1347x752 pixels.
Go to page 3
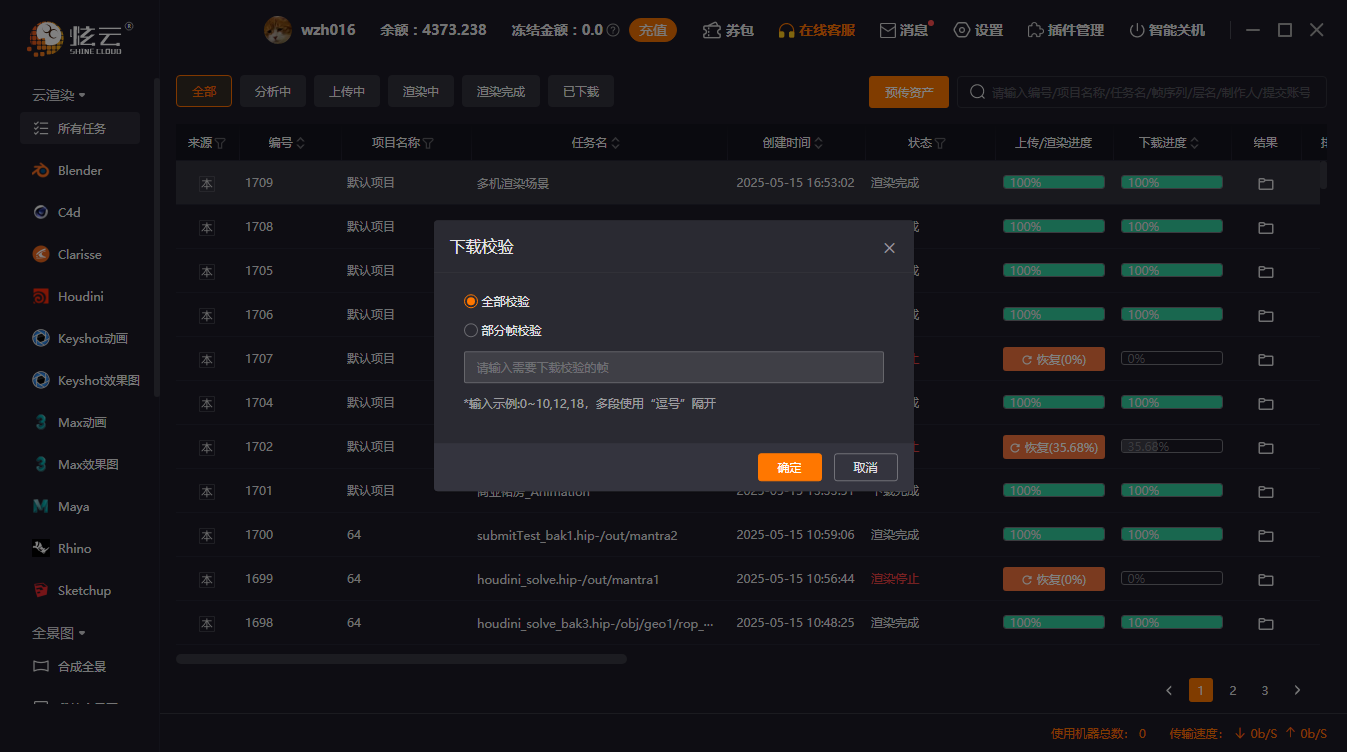(1265, 690)
